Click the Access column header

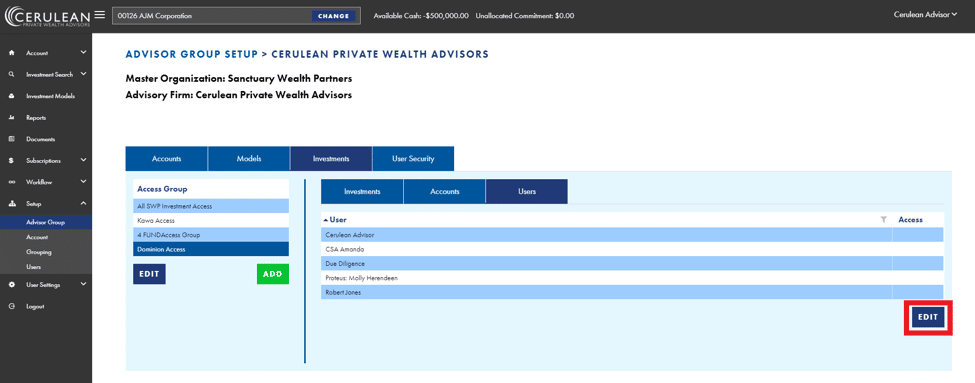(910, 219)
